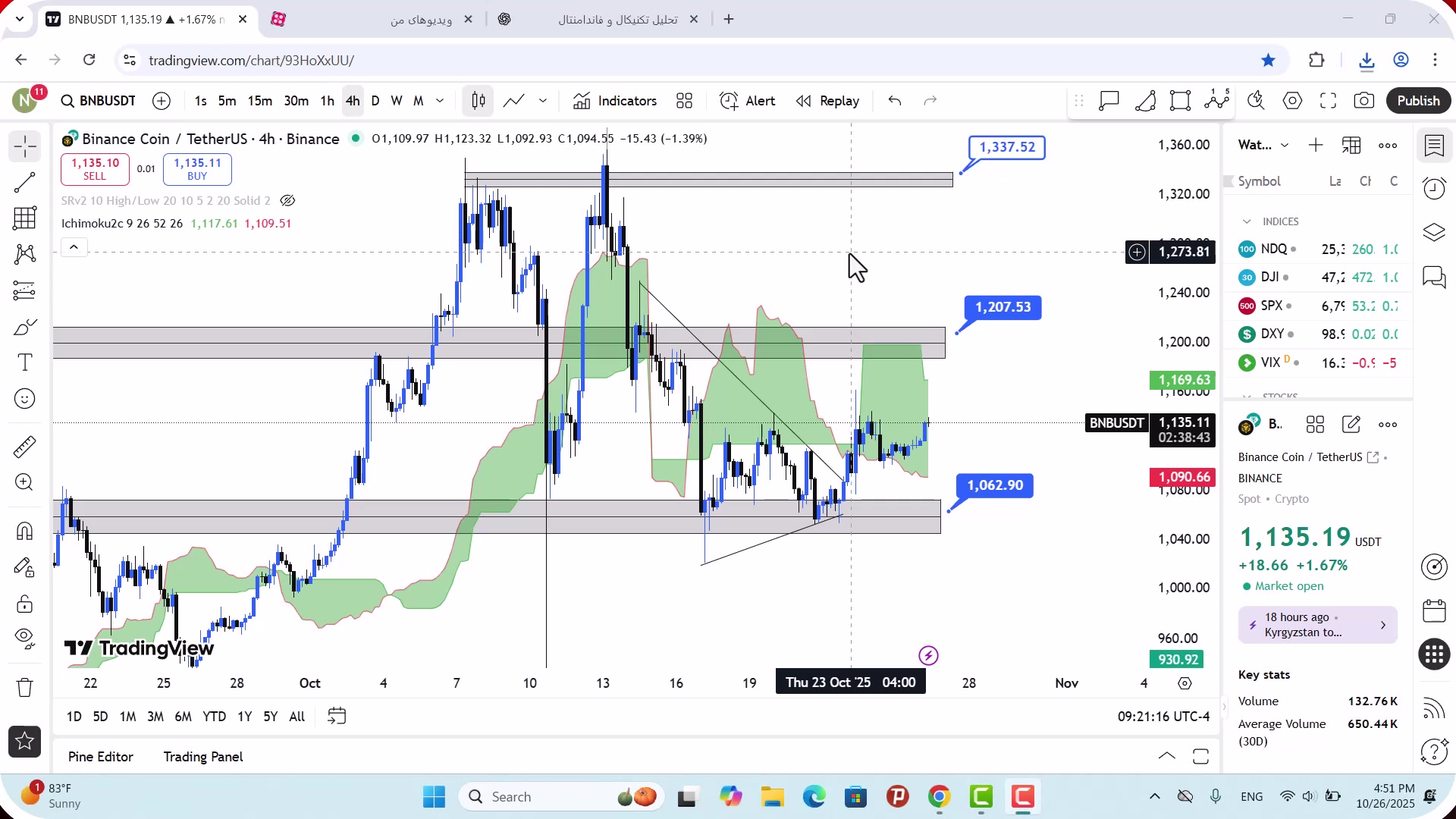
Task: Enter fullscreen mode
Action: pyautogui.click(x=1329, y=101)
